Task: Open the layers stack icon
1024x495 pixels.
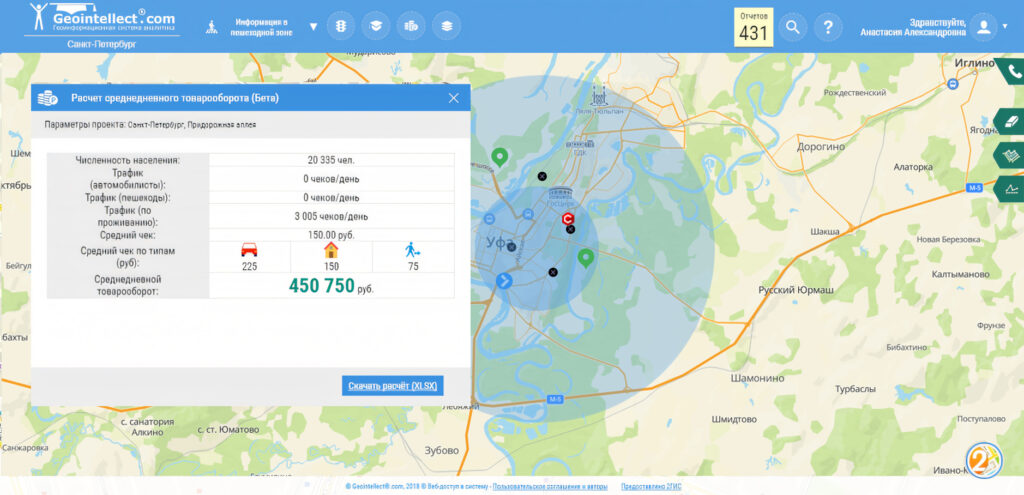Action: [447, 26]
